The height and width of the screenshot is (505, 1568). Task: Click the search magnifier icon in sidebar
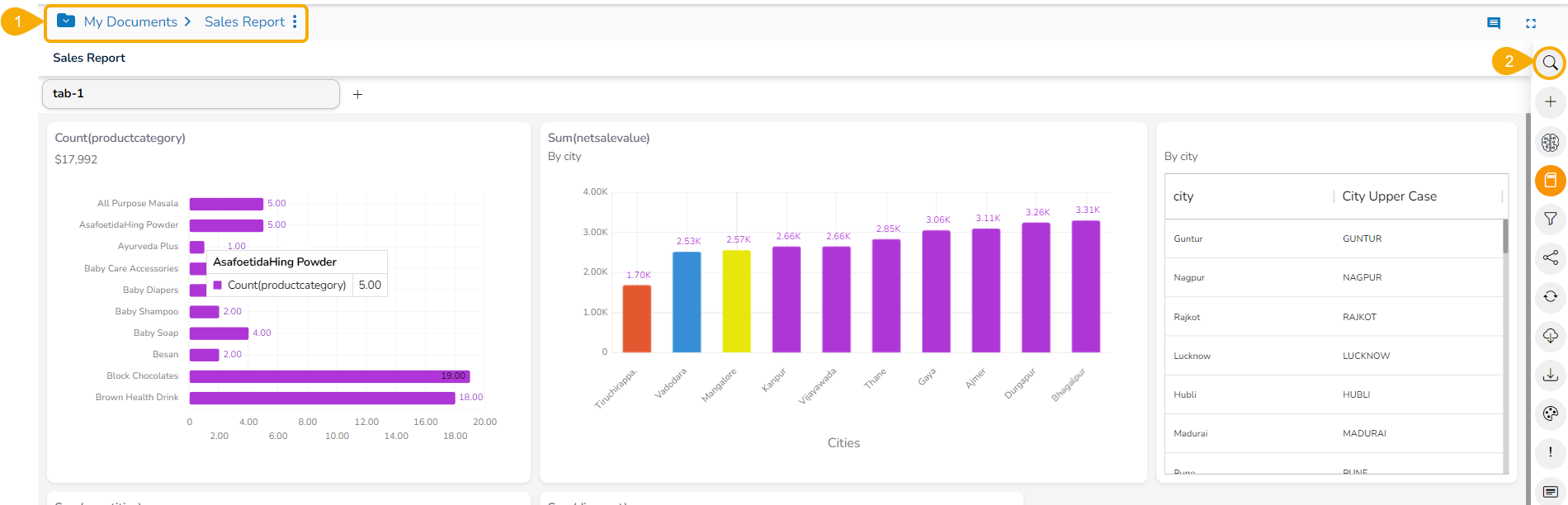1550,63
